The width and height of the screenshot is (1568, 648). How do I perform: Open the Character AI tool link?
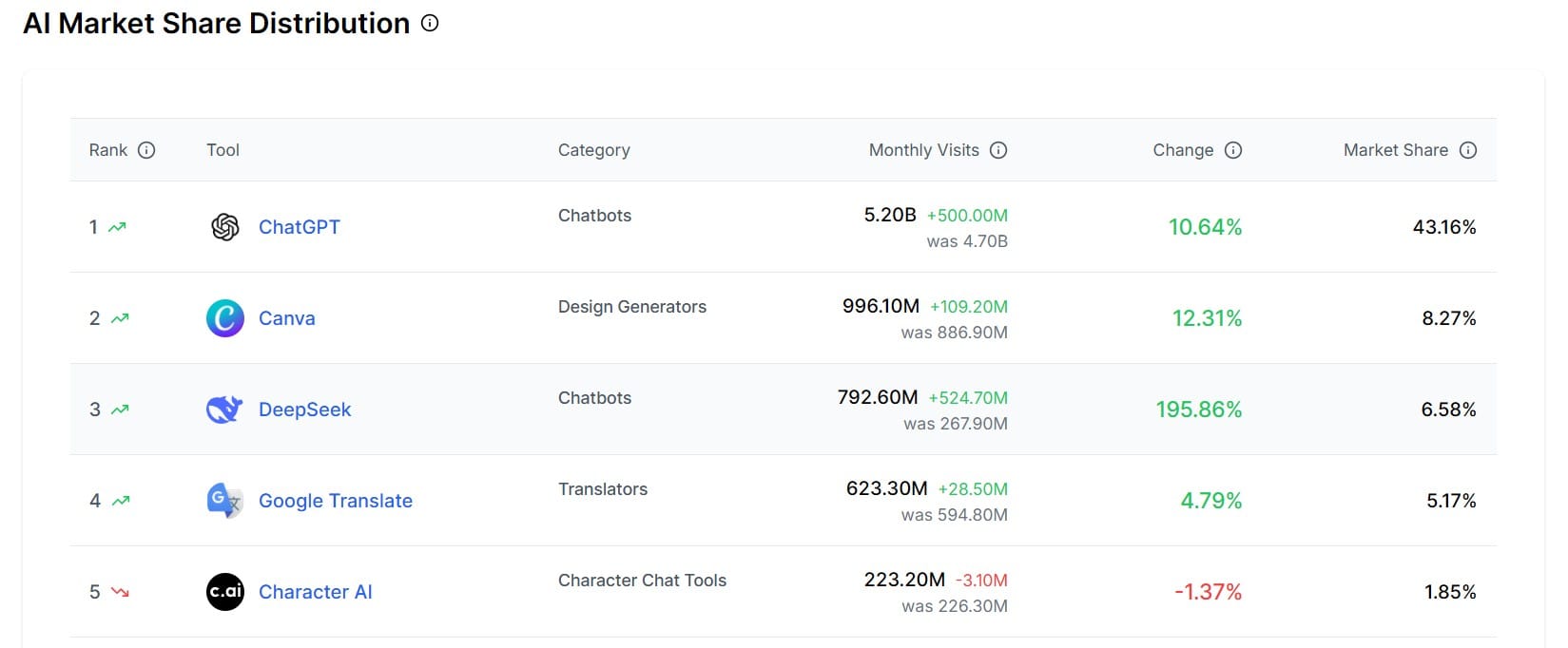click(316, 592)
